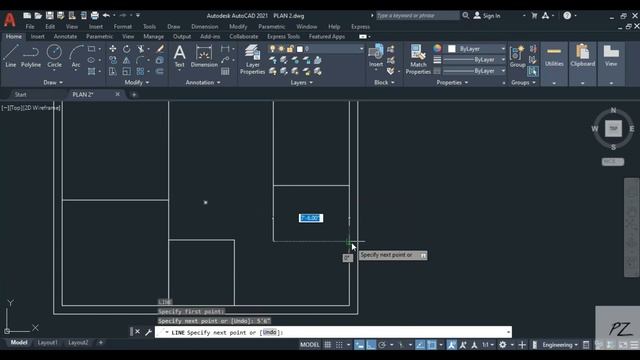Screen dimensions: 640x360
Task: Click the Undo arrow in quick access toolbar
Action: coord(106,16)
